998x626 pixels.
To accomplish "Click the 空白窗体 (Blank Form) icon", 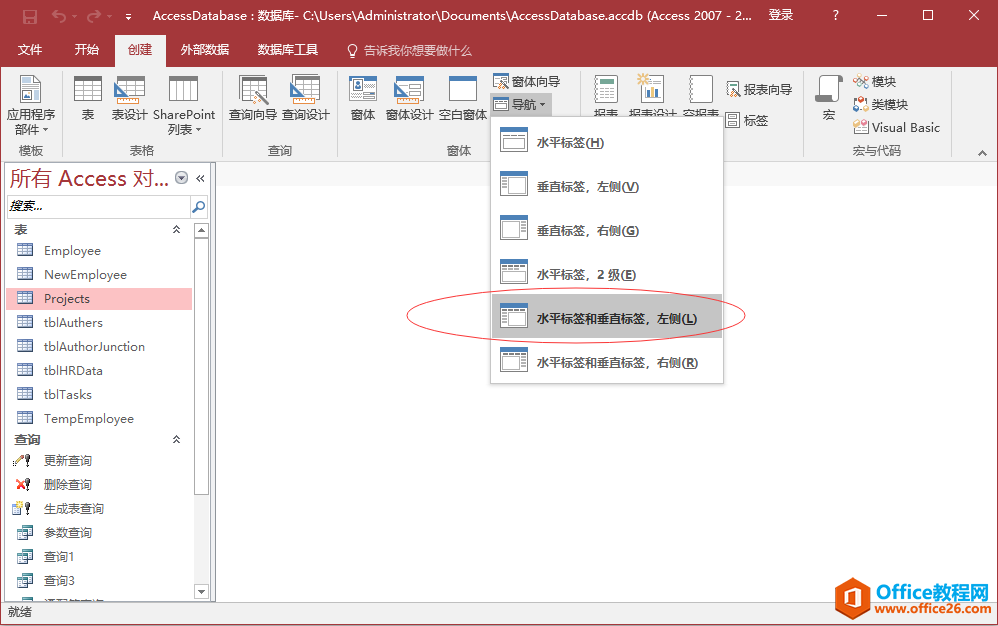I will (x=462, y=99).
